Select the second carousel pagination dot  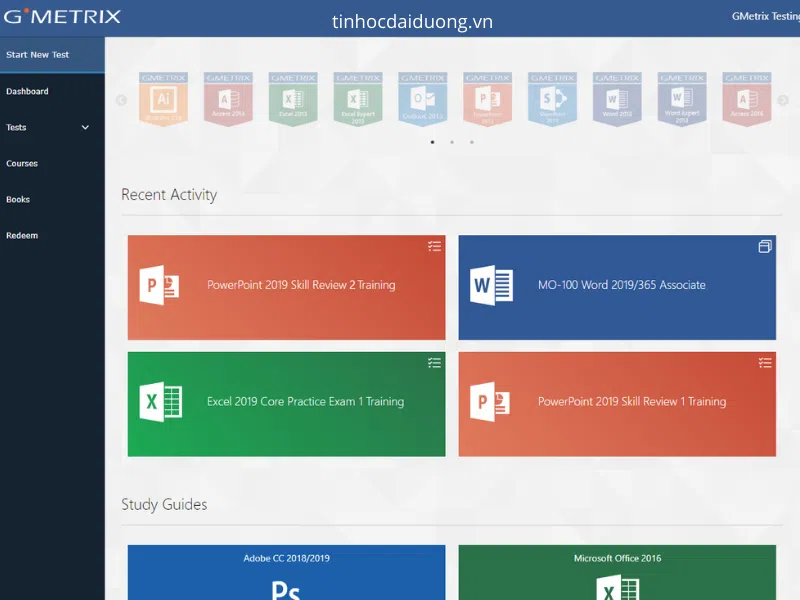(x=452, y=142)
